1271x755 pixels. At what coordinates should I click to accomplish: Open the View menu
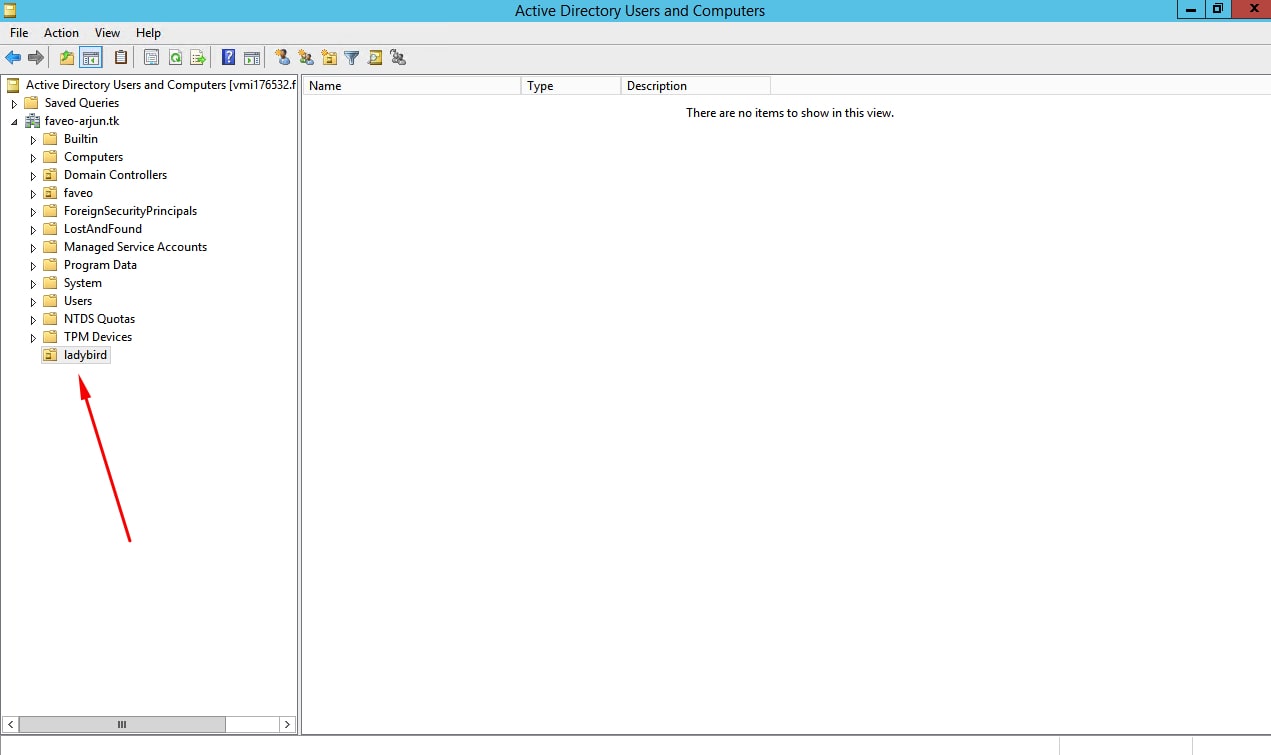pos(107,32)
